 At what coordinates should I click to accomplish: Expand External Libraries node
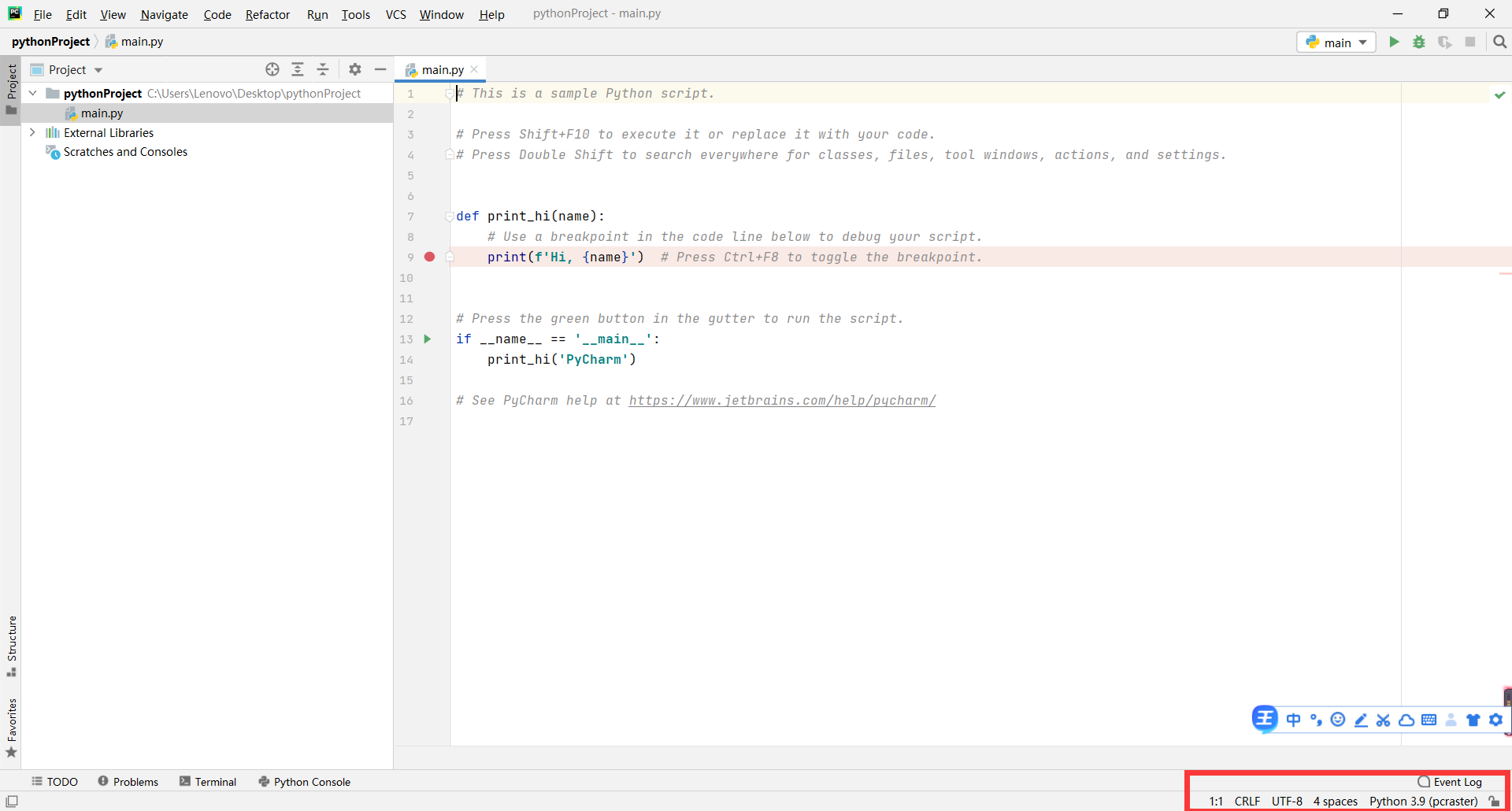[x=33, y=132]
